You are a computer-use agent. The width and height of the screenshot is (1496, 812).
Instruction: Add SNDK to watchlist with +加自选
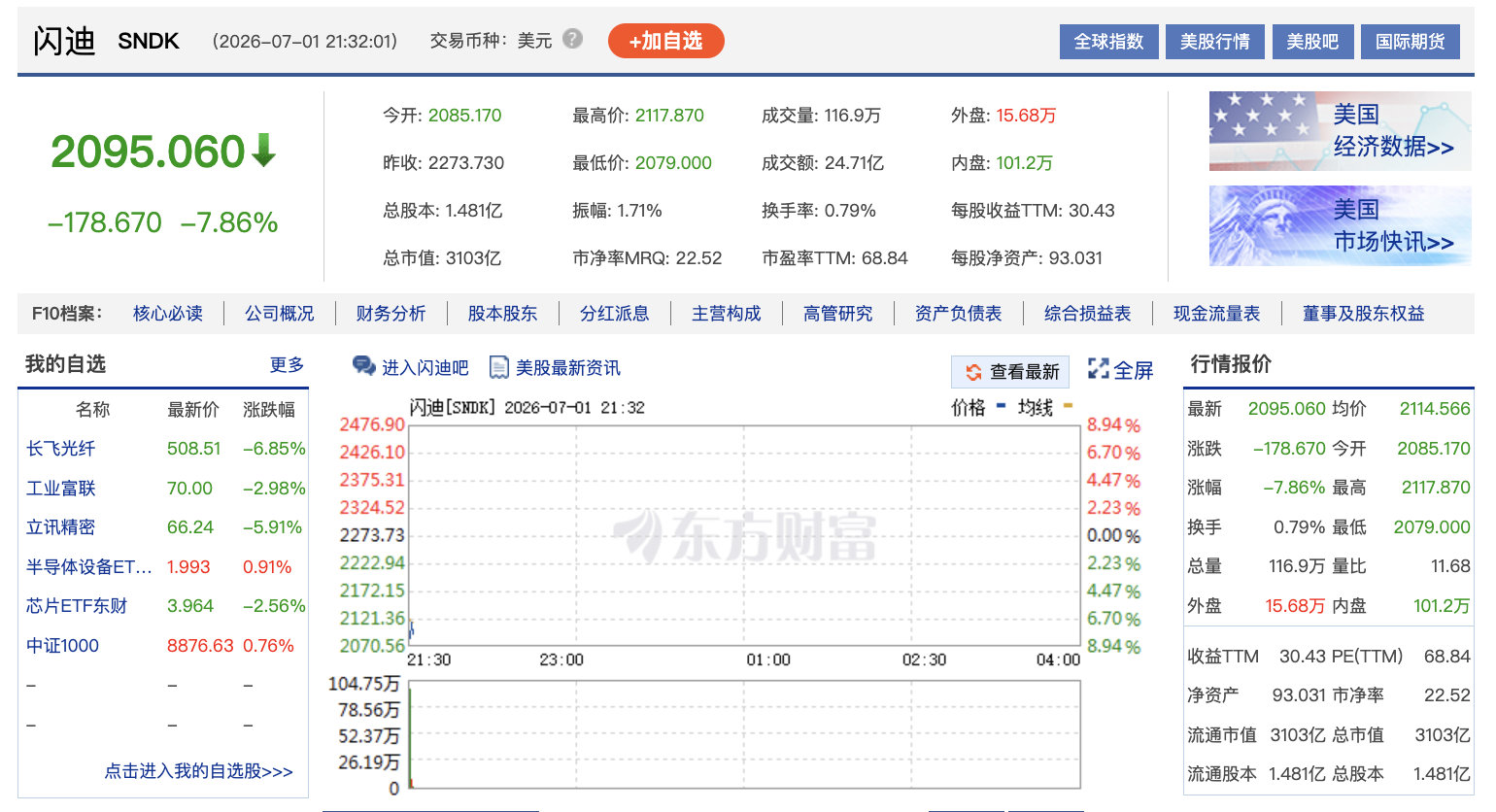point(665,41)
